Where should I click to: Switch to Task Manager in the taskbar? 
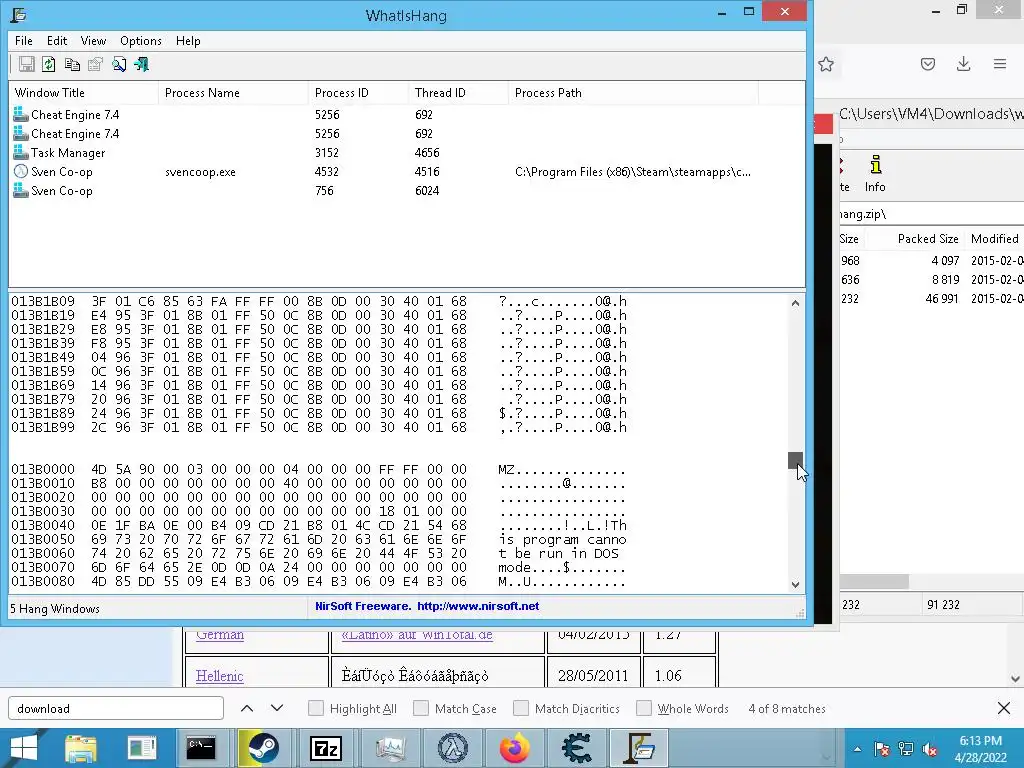coord(391,748)
